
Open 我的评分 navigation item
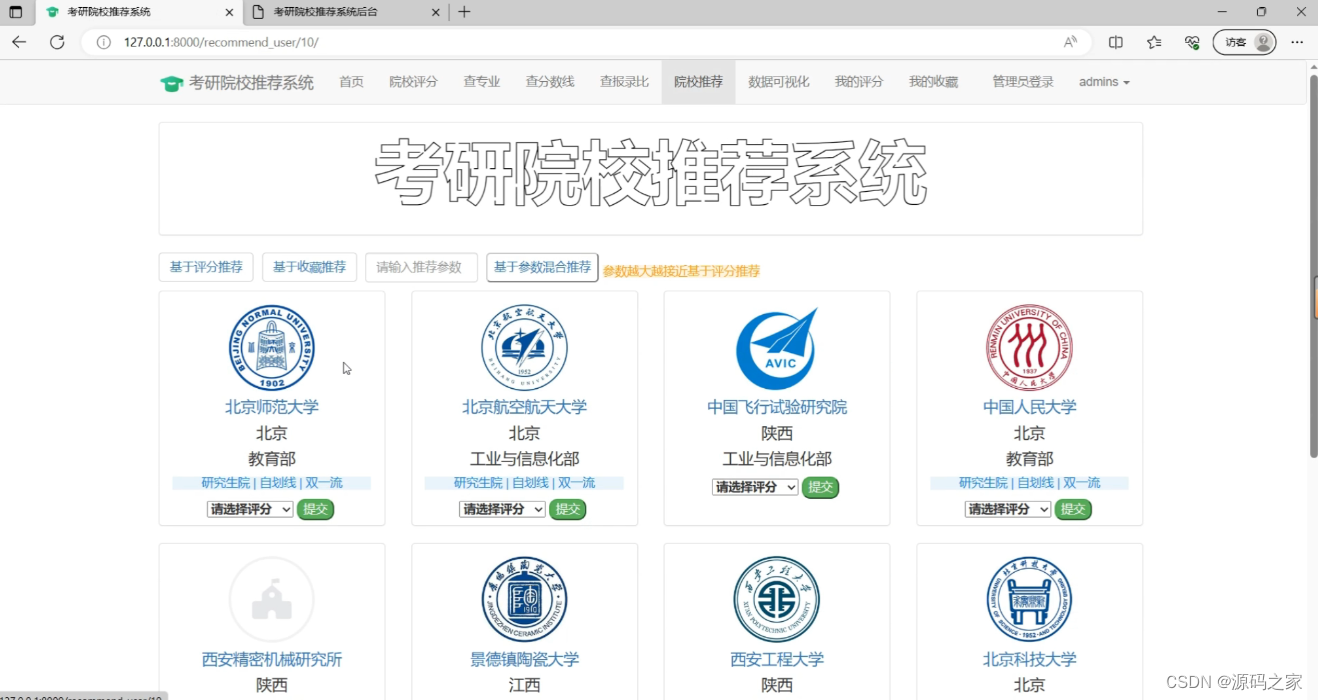tap(859, 82)
